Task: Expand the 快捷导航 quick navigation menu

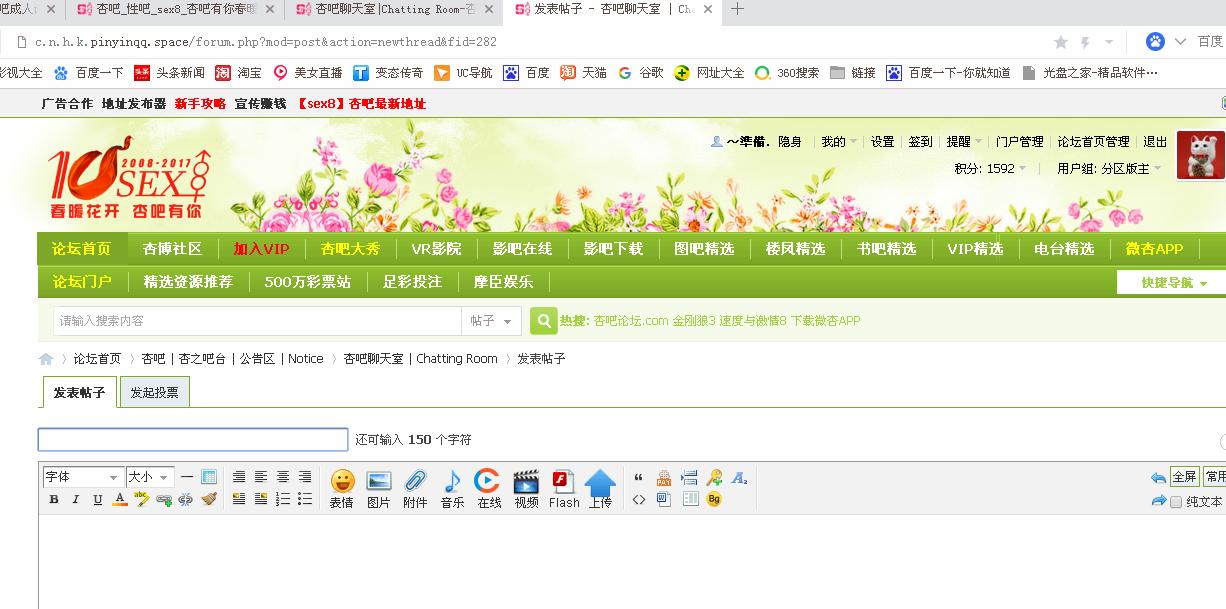Action: (x=1174, y=283)
